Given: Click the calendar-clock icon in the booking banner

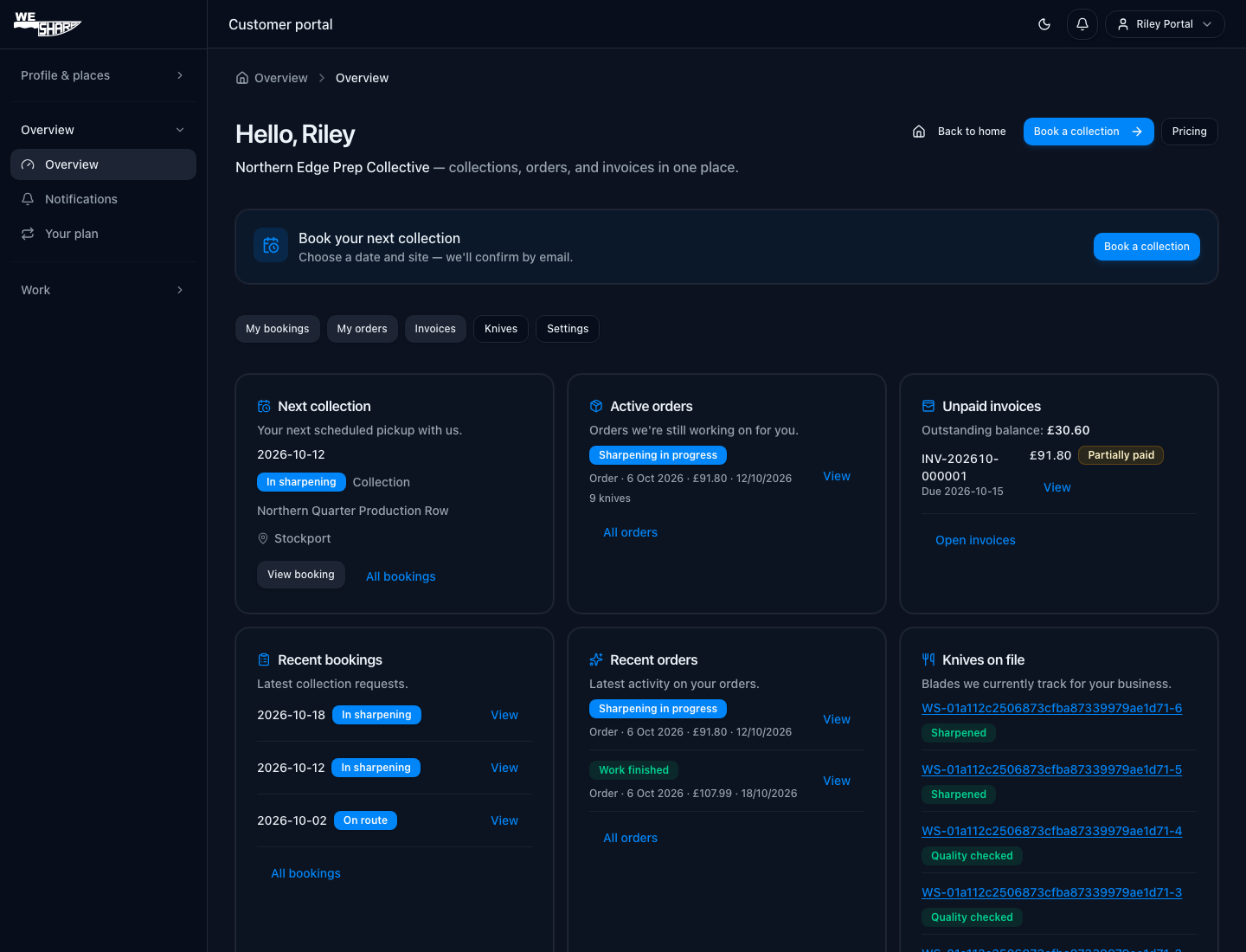Looking at the screenshot, I should (x=271, y=246).
